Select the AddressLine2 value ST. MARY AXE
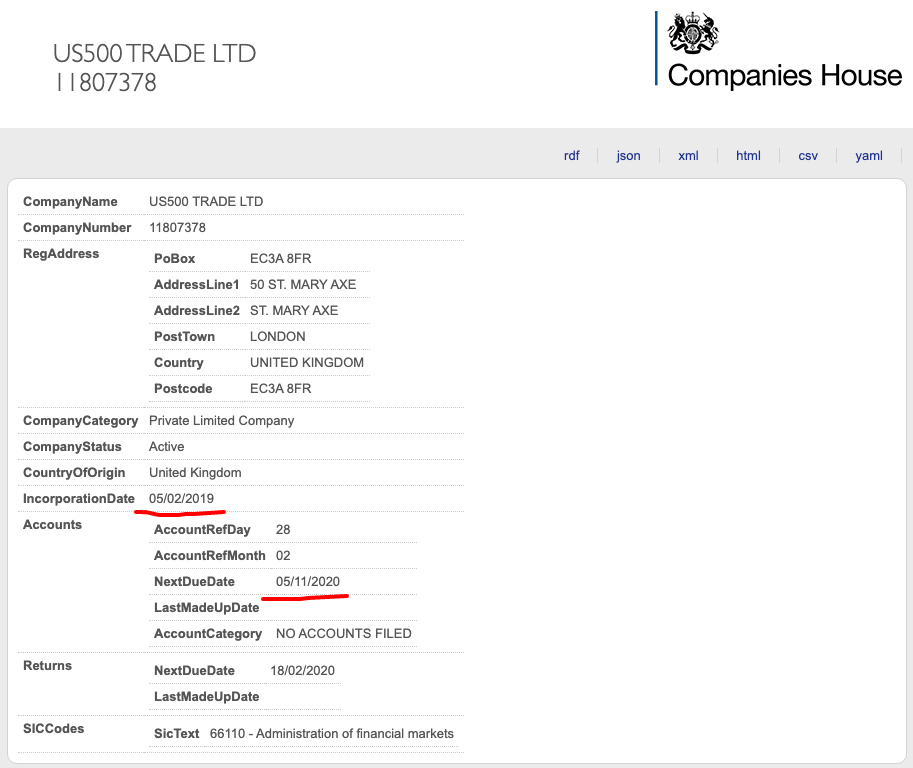Viewport: 913px width, 768px height. click(294, 311)
